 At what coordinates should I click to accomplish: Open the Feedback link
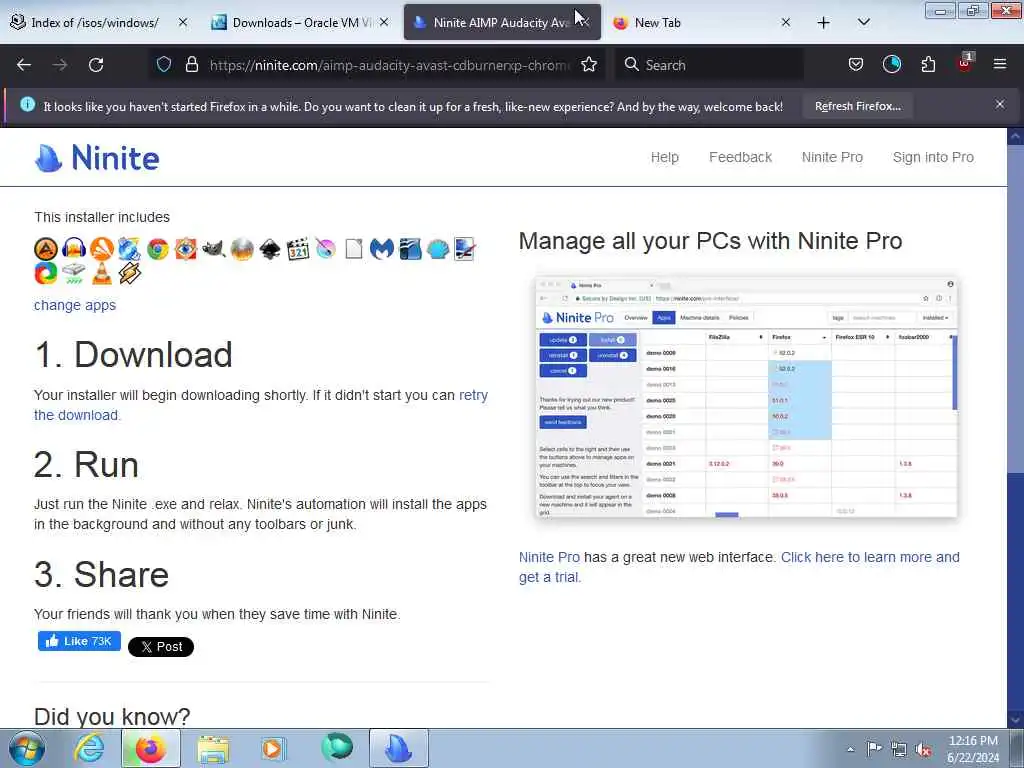pyautogui.click(x=741, y=157)
